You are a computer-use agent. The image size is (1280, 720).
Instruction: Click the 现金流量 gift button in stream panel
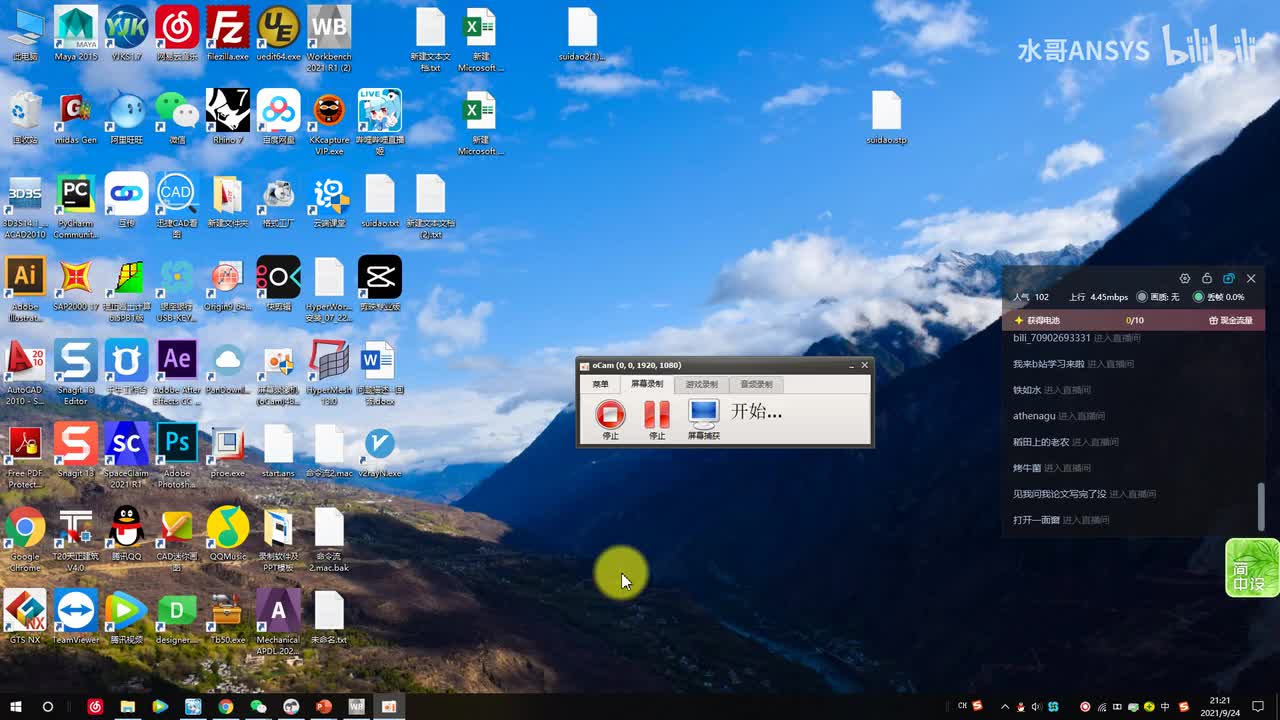[x=1230, y=321]
